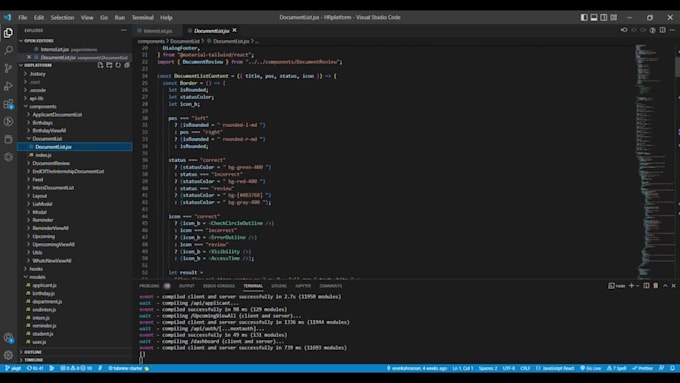Viewport: 680px width, 383px height.
Task: Add a new terminal with plus icon
Action: coord(631,286)
